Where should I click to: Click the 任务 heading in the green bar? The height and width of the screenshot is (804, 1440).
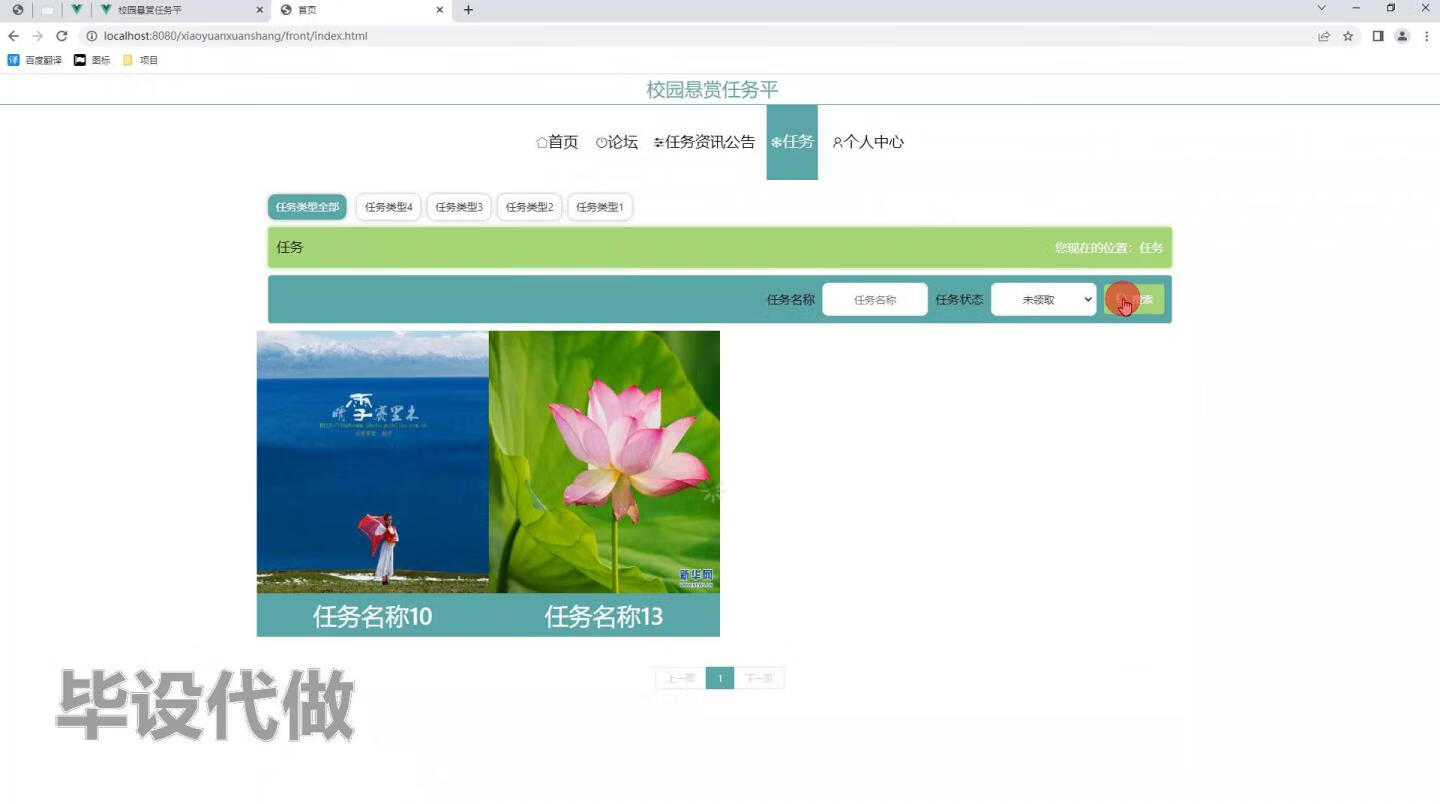pyautogui.click(x=290, y=247)
